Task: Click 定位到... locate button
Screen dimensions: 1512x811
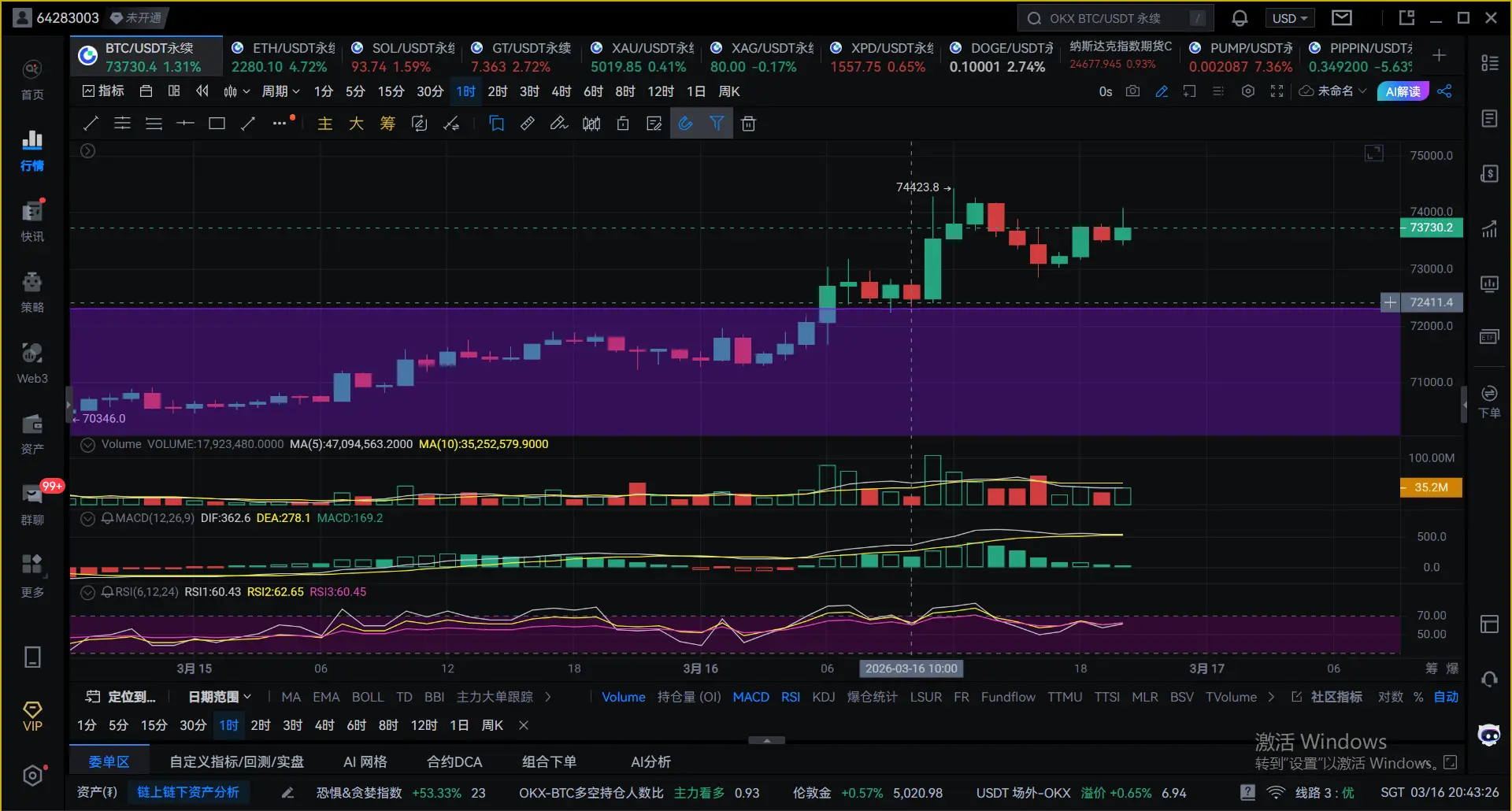Action: tap(120, 697)
